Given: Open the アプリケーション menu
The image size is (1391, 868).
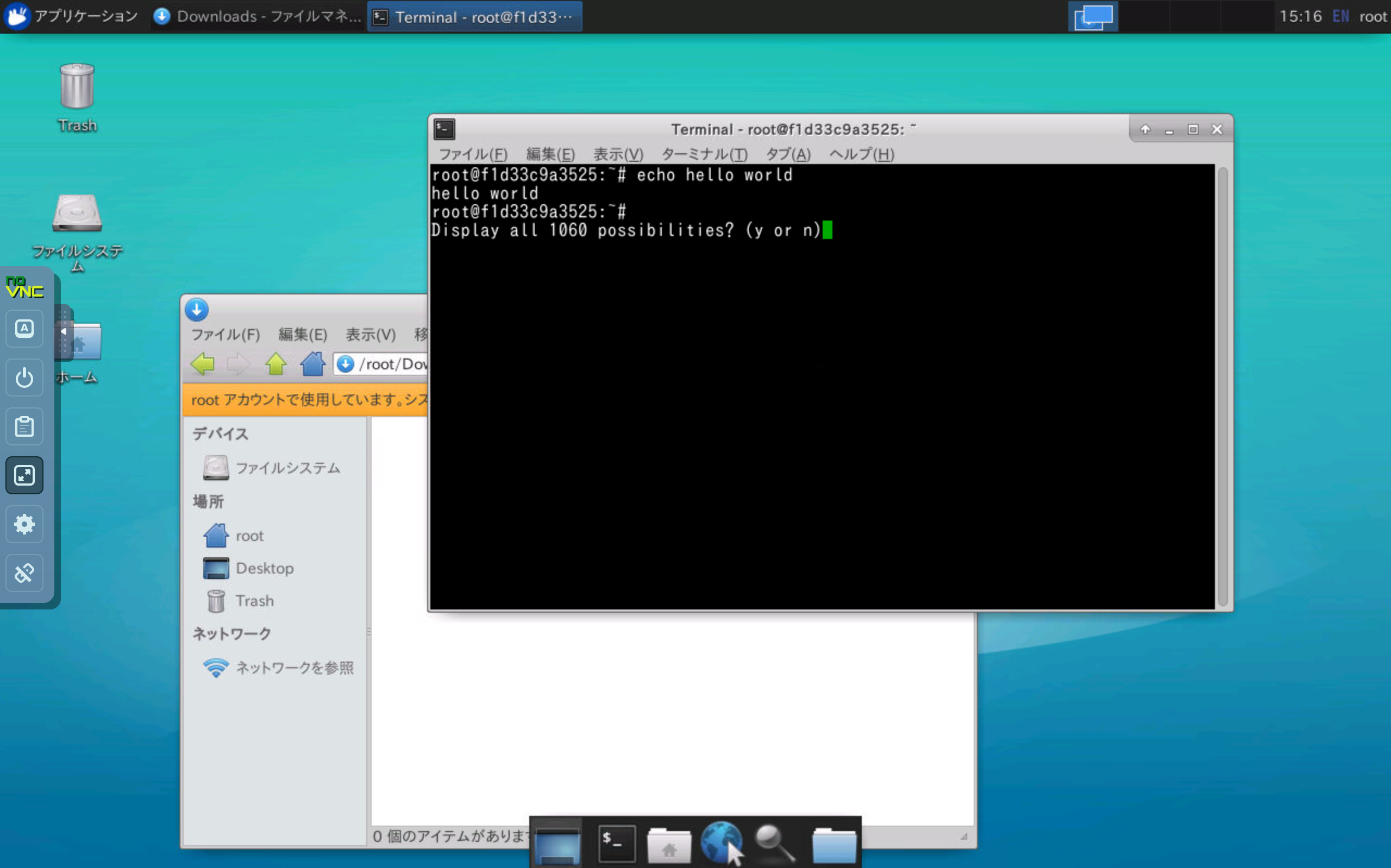Looking at the screenshot, I should [72, 16].
